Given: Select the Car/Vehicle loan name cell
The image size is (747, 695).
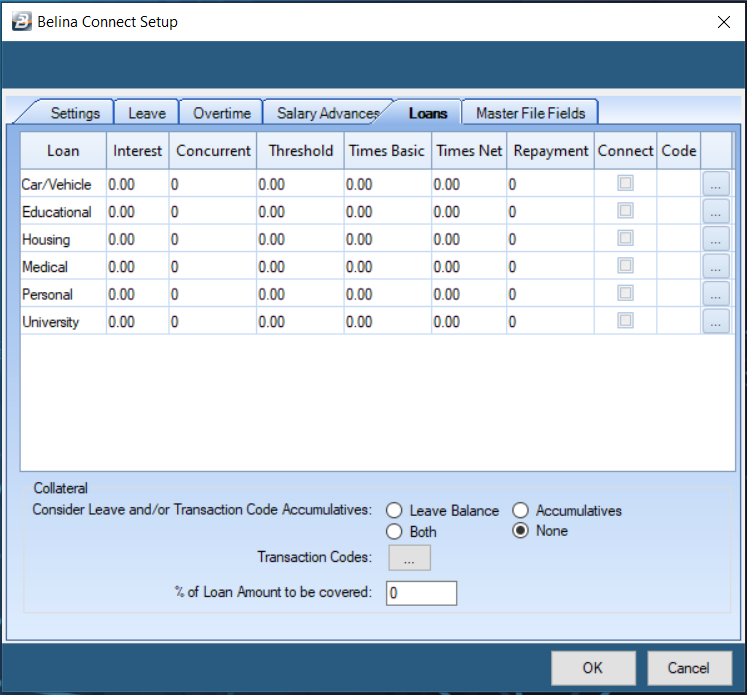Looking at the screenshot, I should coord(63,184).
